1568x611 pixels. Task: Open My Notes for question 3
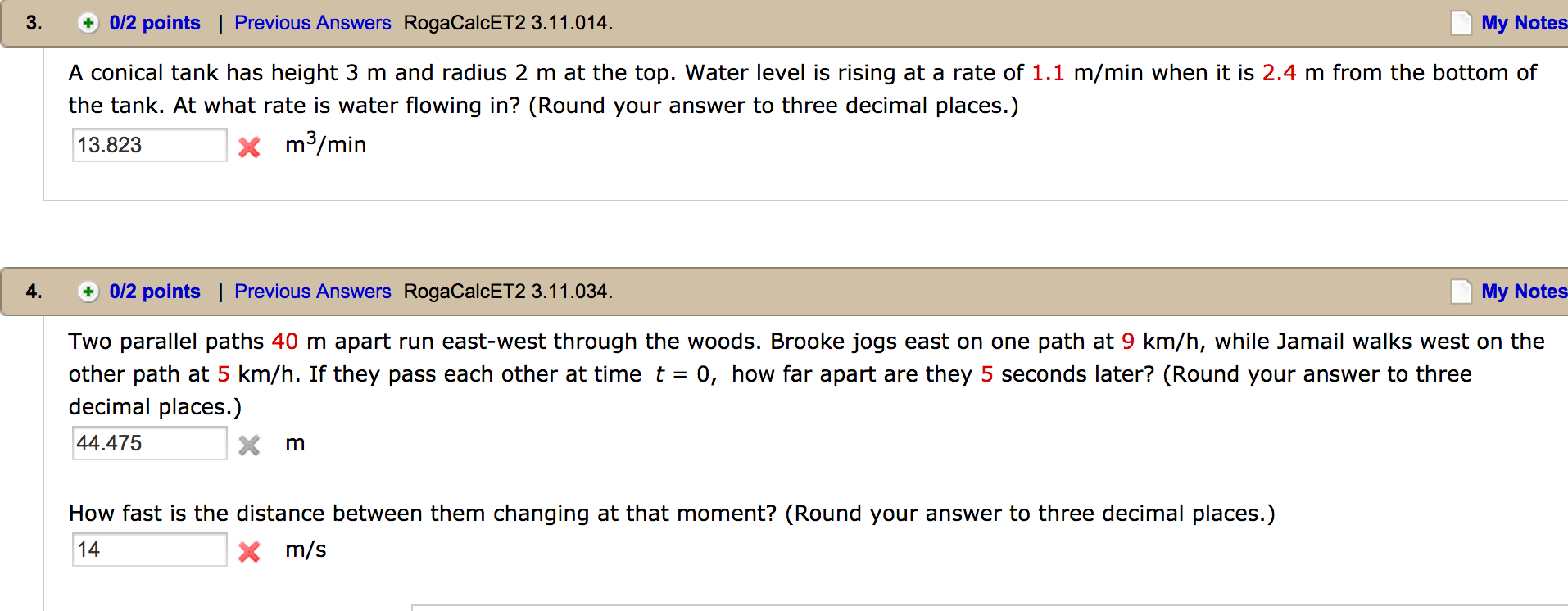pos(1529,22)
